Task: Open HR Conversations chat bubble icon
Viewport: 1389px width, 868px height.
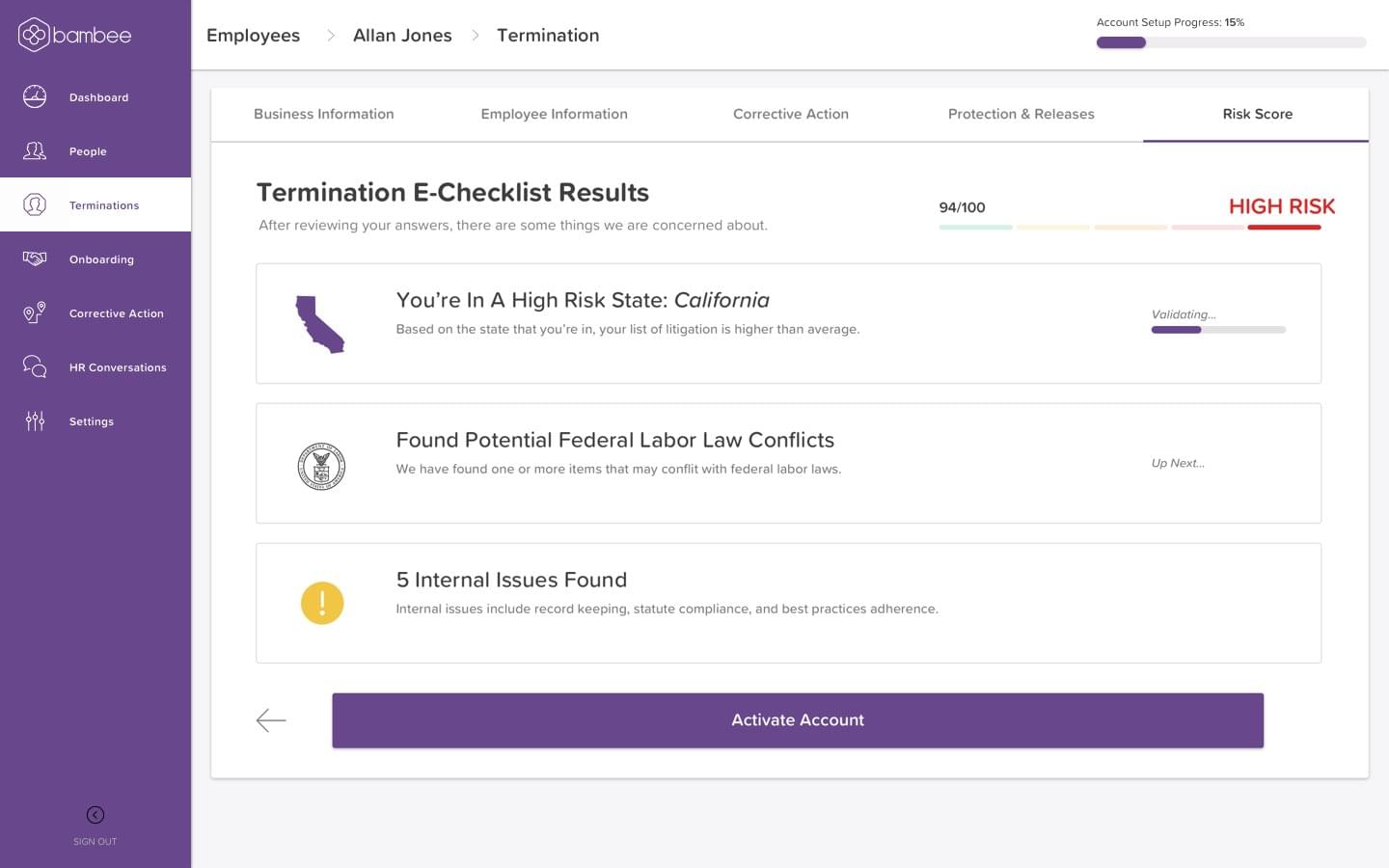Action: coord(35,366)
